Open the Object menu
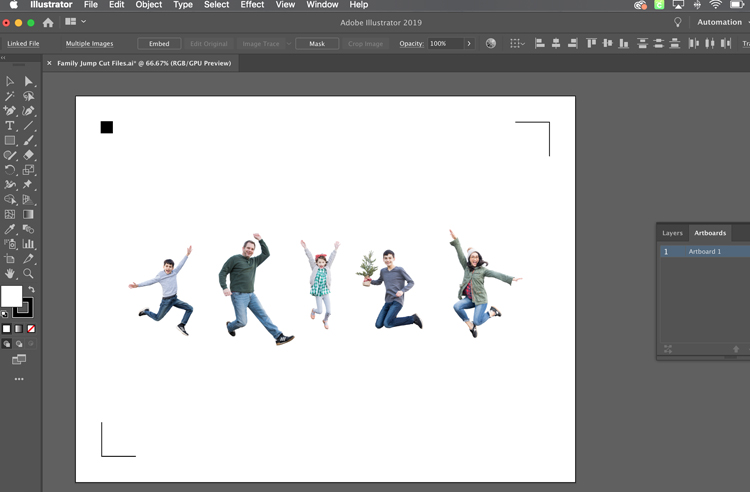This screenshot has height=492, width=750. 149,5
